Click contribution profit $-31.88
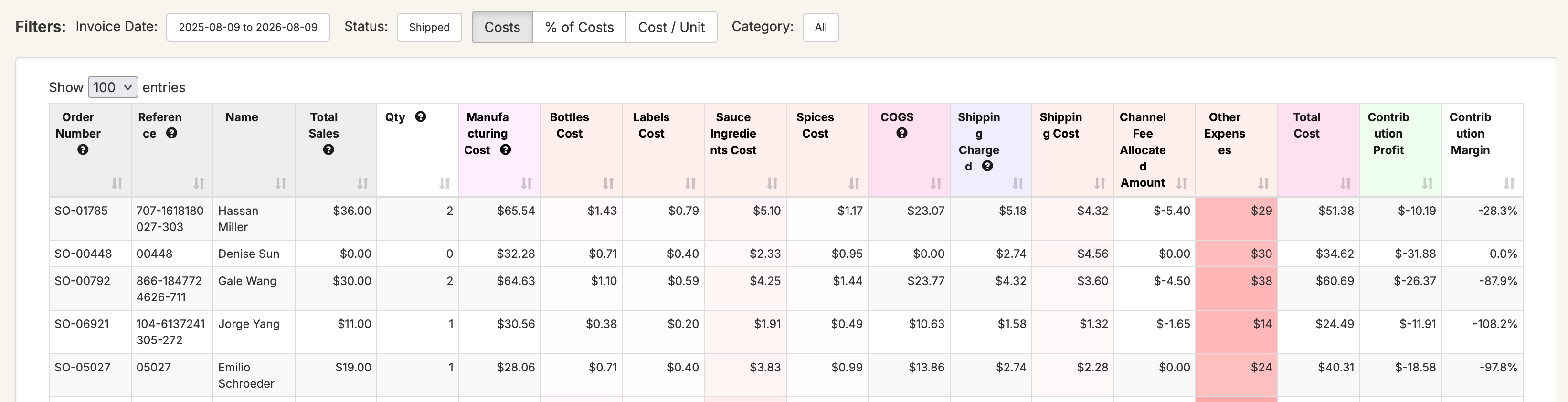The width and height of the screenshot is (1568, 402). click(1415, 254)
